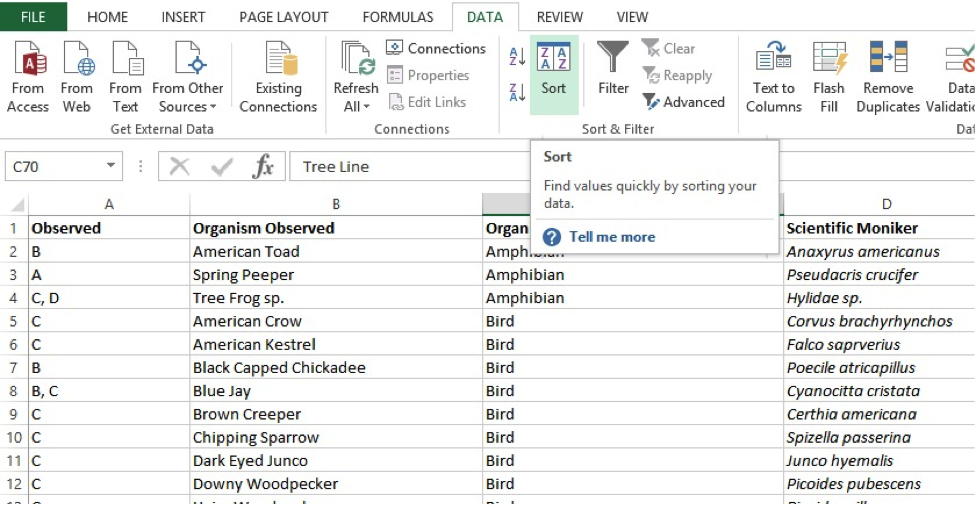This screenshot has width=975, height=505.
Task: Sort column A to Z ascending
Action: (517, 57)
